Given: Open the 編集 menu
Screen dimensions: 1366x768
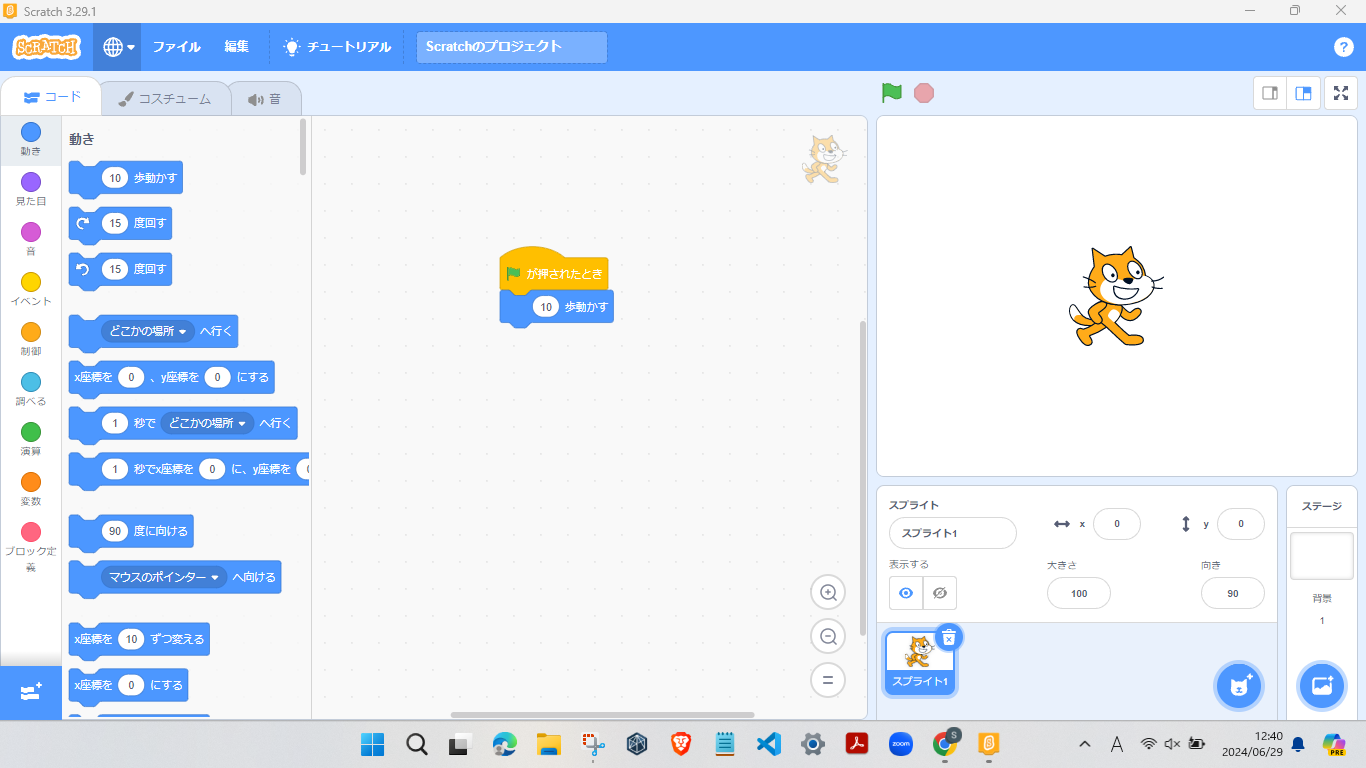Looking at the screenshot, I should [x=237, y=47].
